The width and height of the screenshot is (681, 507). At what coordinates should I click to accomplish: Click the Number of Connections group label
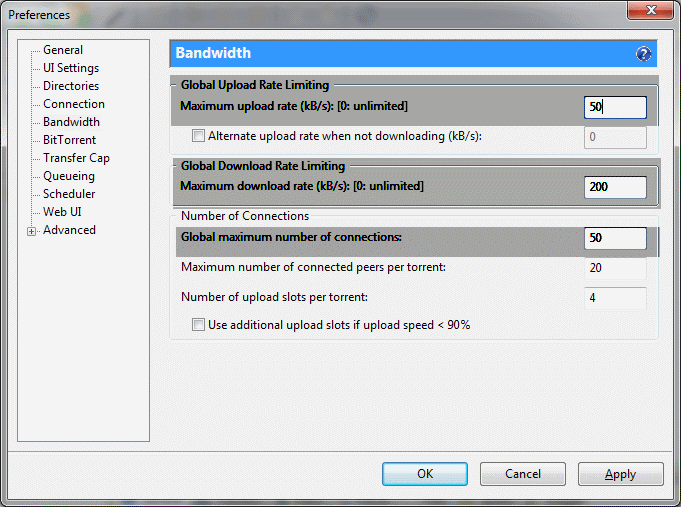click(245, 216)
